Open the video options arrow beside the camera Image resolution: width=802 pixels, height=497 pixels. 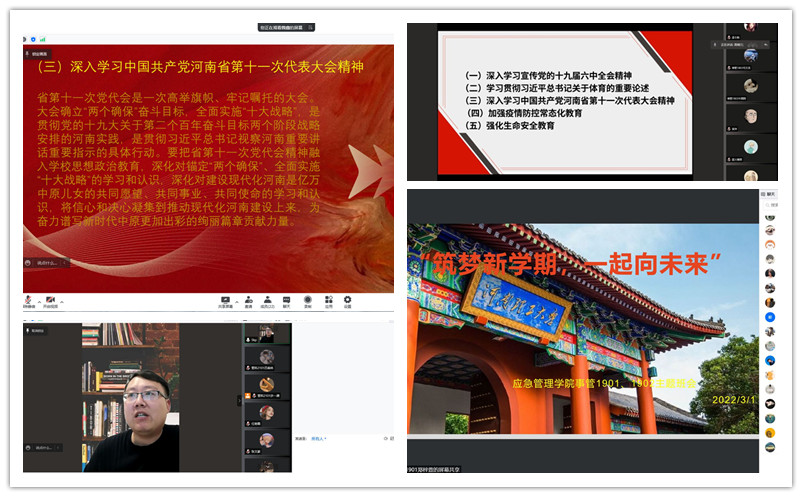pyautogui.click(x=62, y=299)
